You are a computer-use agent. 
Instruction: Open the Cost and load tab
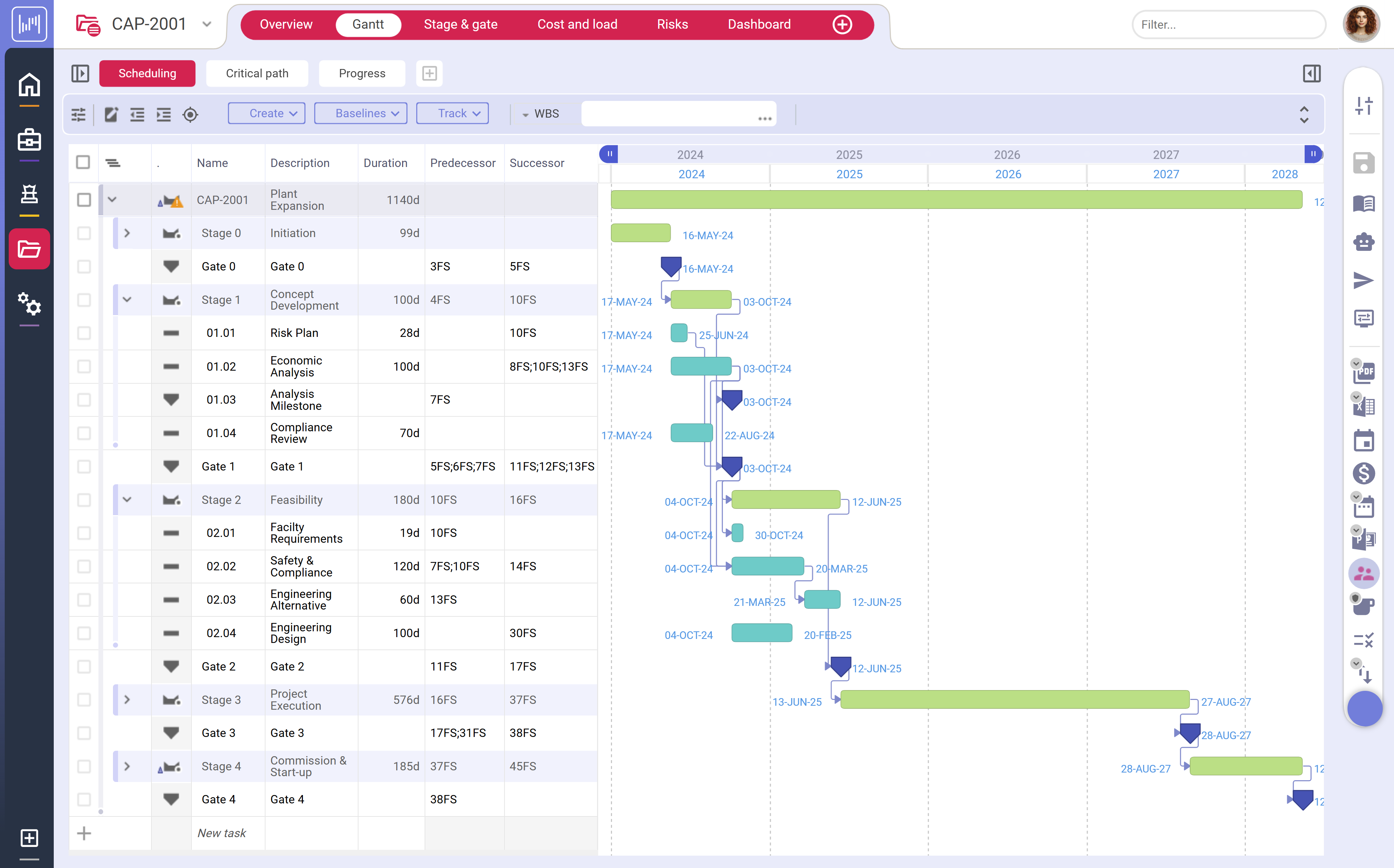coord(577,24)
